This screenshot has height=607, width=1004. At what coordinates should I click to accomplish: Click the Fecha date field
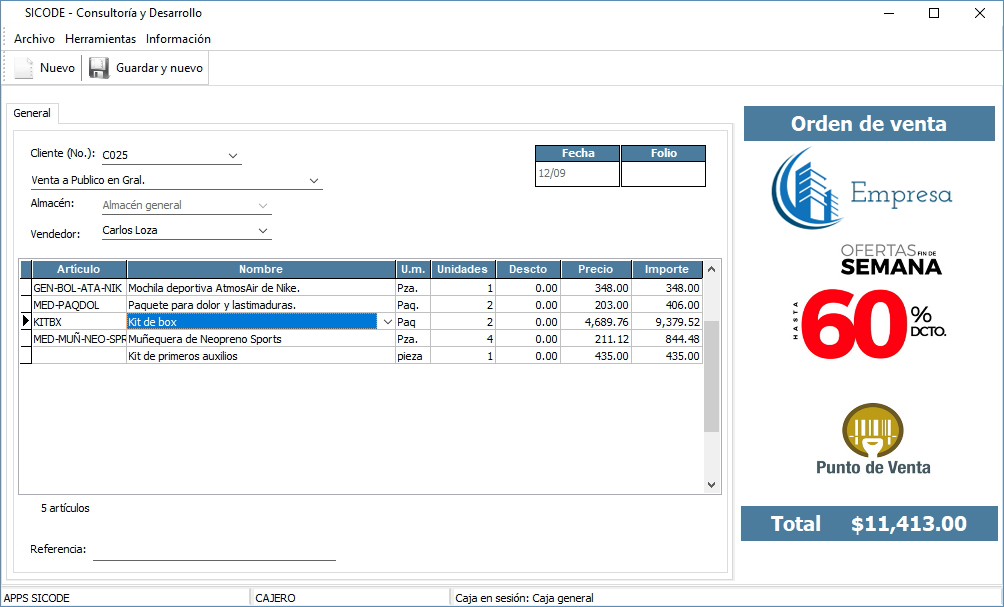pos(577,174)
